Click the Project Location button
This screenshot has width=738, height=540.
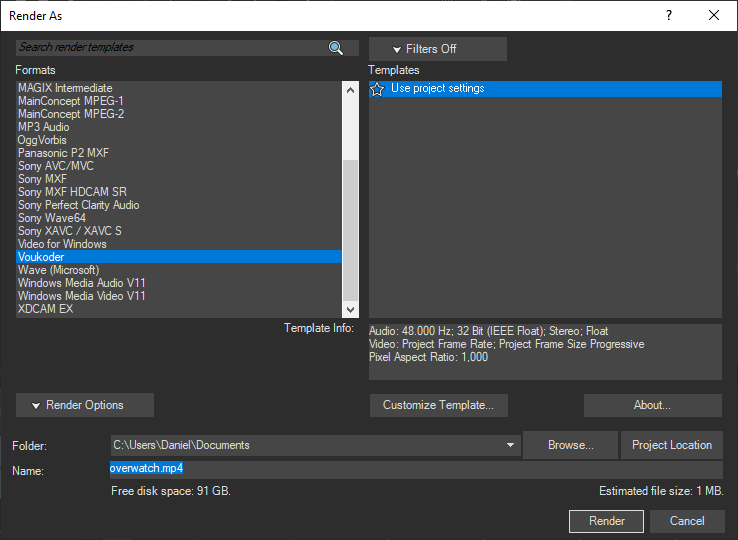tap(671, 445)
